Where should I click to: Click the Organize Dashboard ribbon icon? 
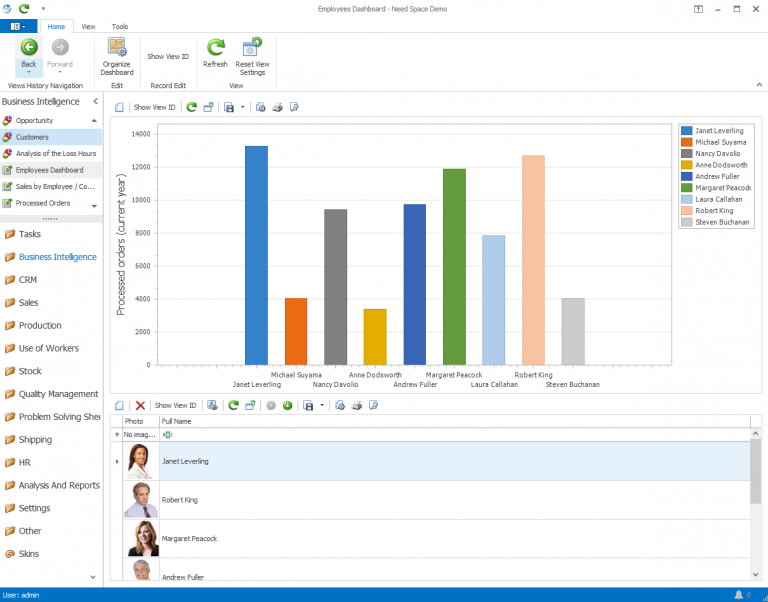coord(117,48)
